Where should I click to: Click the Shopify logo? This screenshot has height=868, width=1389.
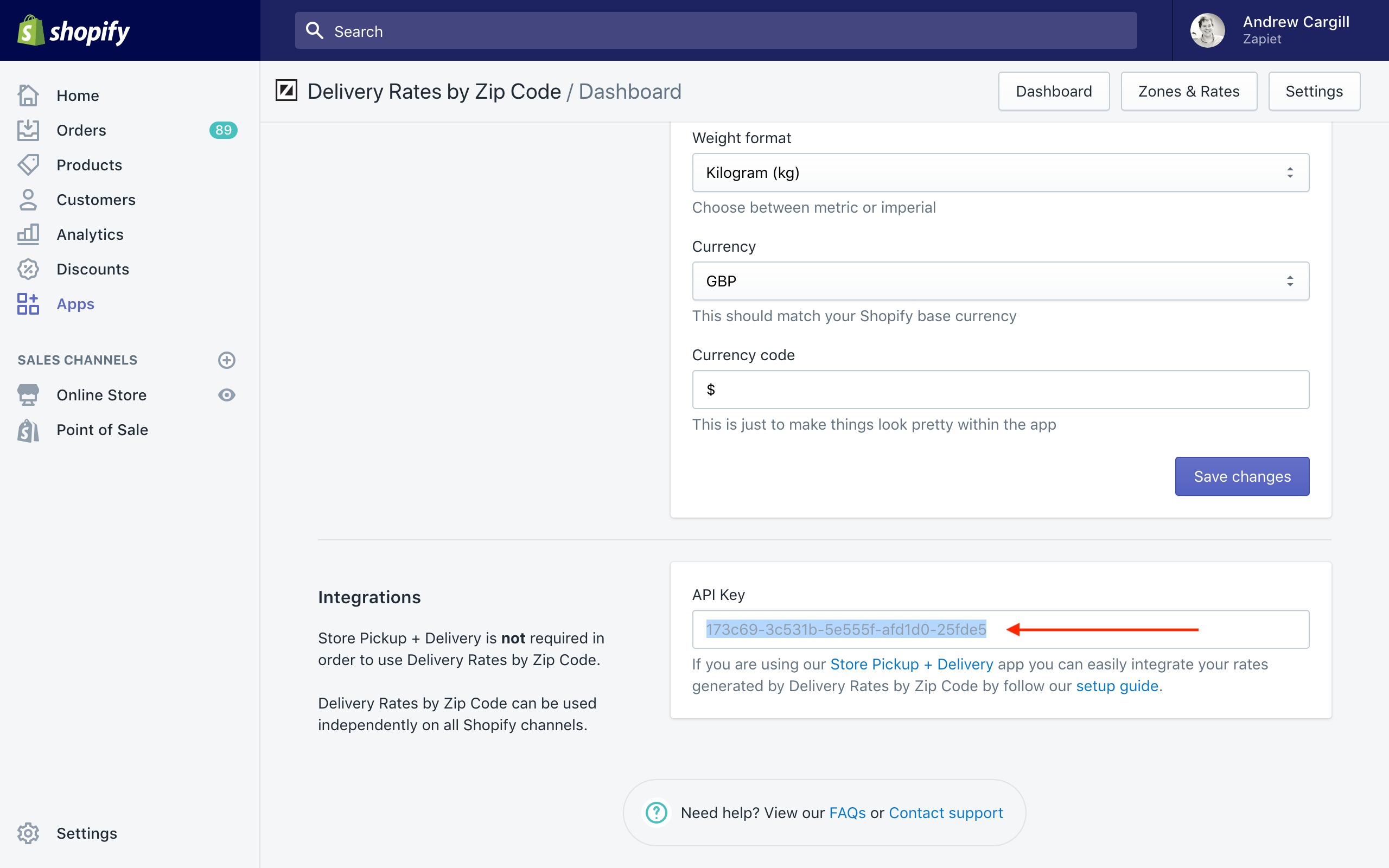point(73,31)
